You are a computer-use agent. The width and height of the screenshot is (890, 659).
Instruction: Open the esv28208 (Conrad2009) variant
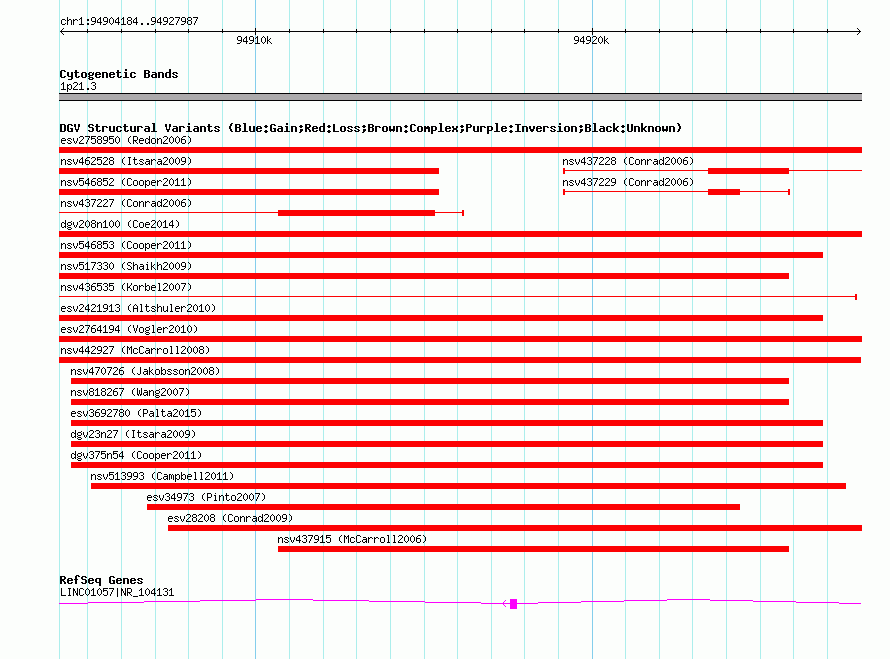tap(515, 528)
